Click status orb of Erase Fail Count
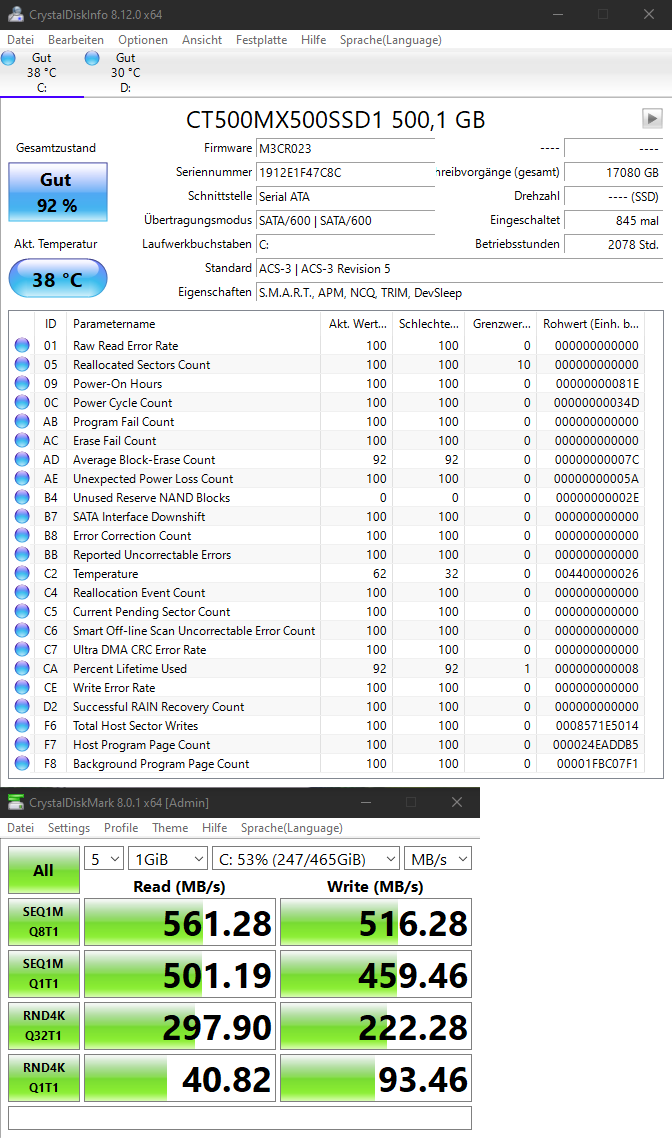672x1138 pixels. [x=22, y=441]
